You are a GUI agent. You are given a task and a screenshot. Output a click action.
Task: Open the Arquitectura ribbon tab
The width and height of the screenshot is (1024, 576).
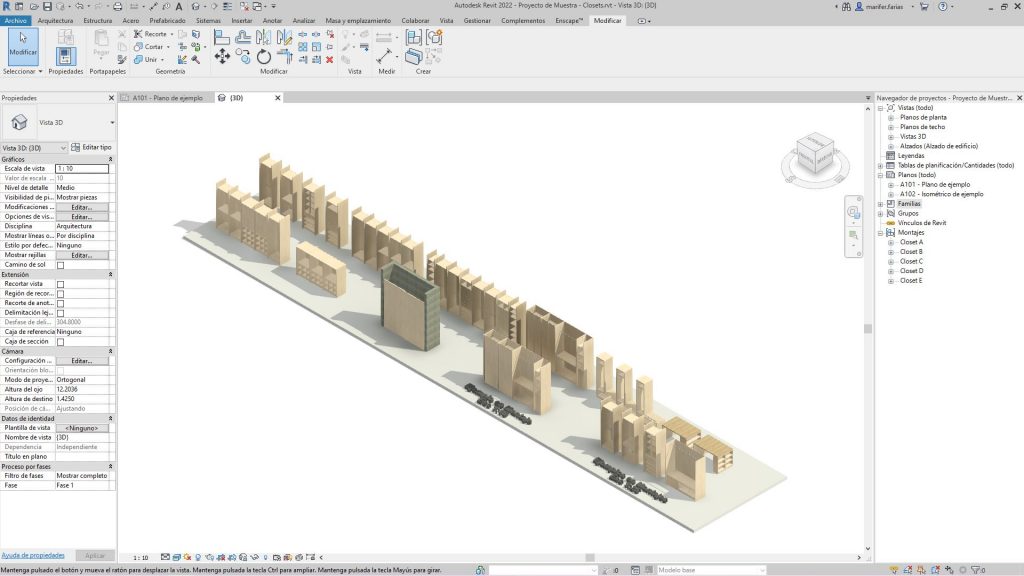tap(56, 20)
